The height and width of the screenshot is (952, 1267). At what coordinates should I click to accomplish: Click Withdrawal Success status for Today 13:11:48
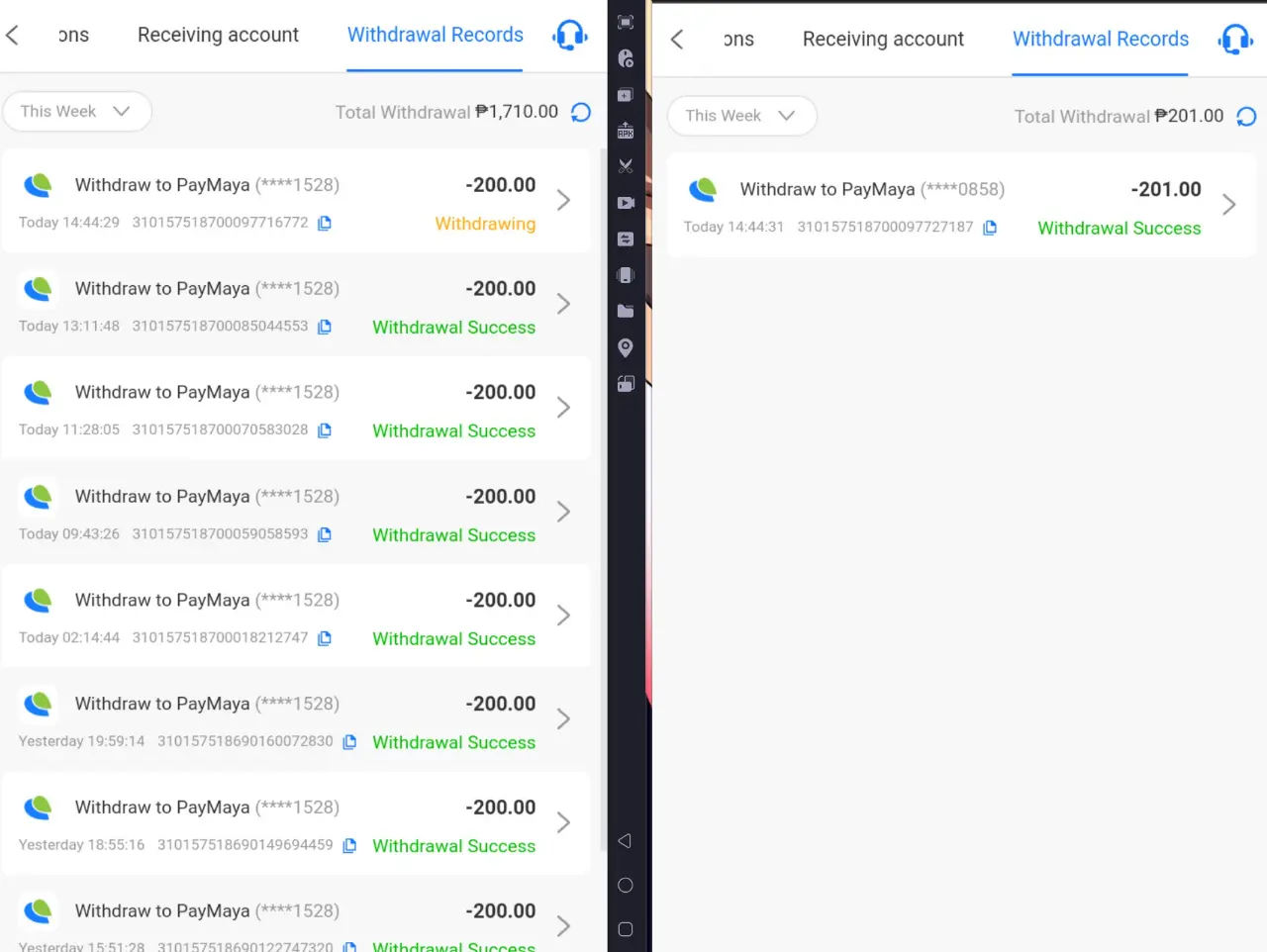tap(453, 328)
